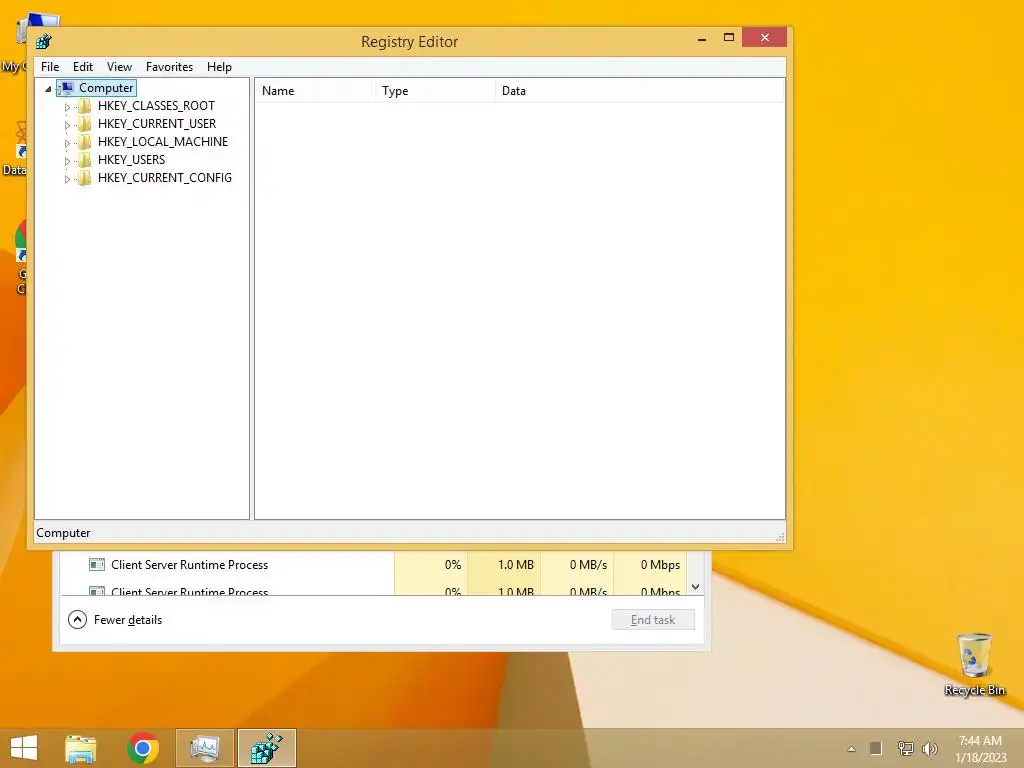The height and width of the screenshot is (768, 1024).
Task: Click the HKEY_USERS folder icon
Action: 85,160
